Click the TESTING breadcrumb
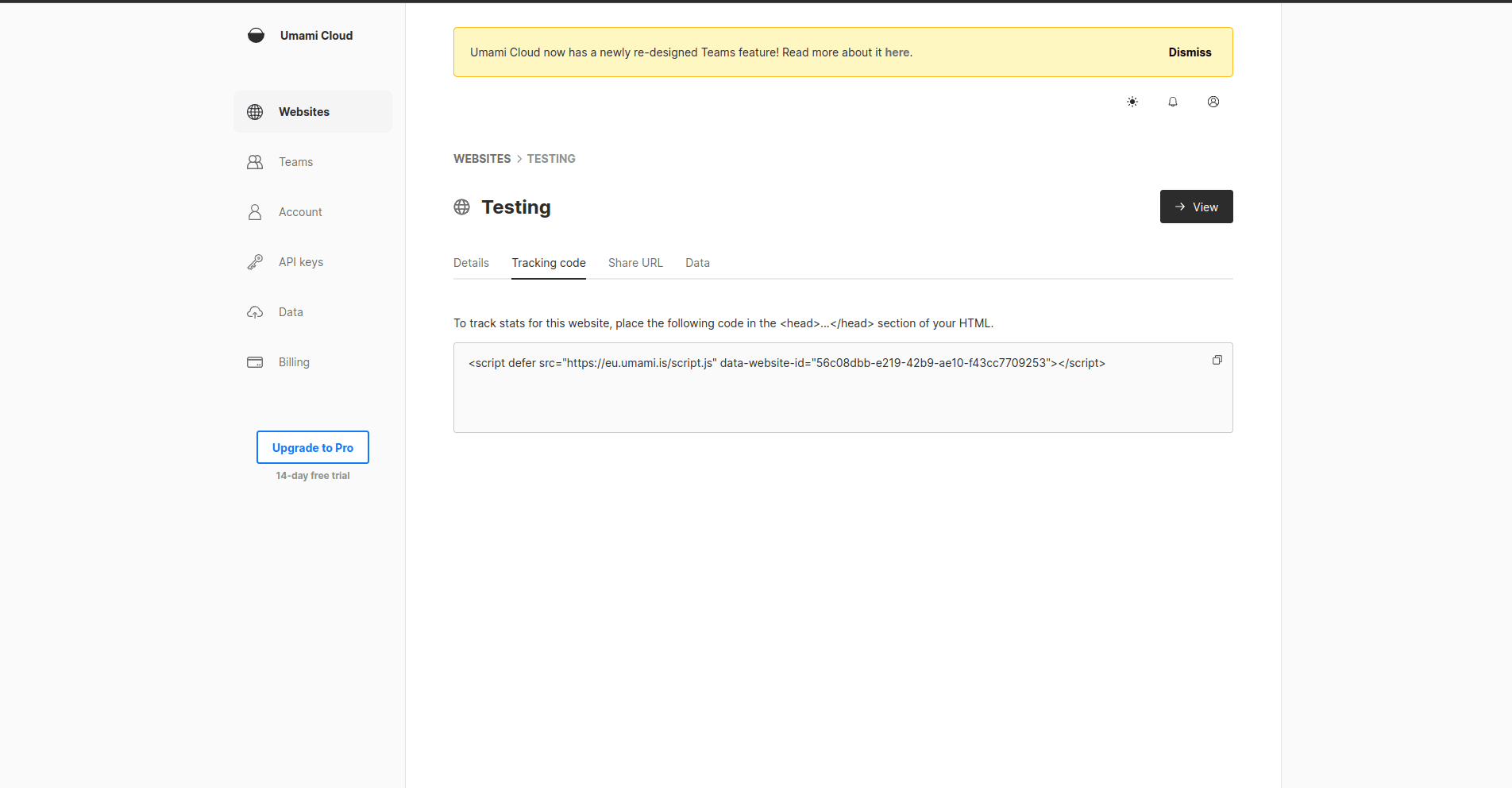Viewport: 1512px width, 788px height. [551, 159]
